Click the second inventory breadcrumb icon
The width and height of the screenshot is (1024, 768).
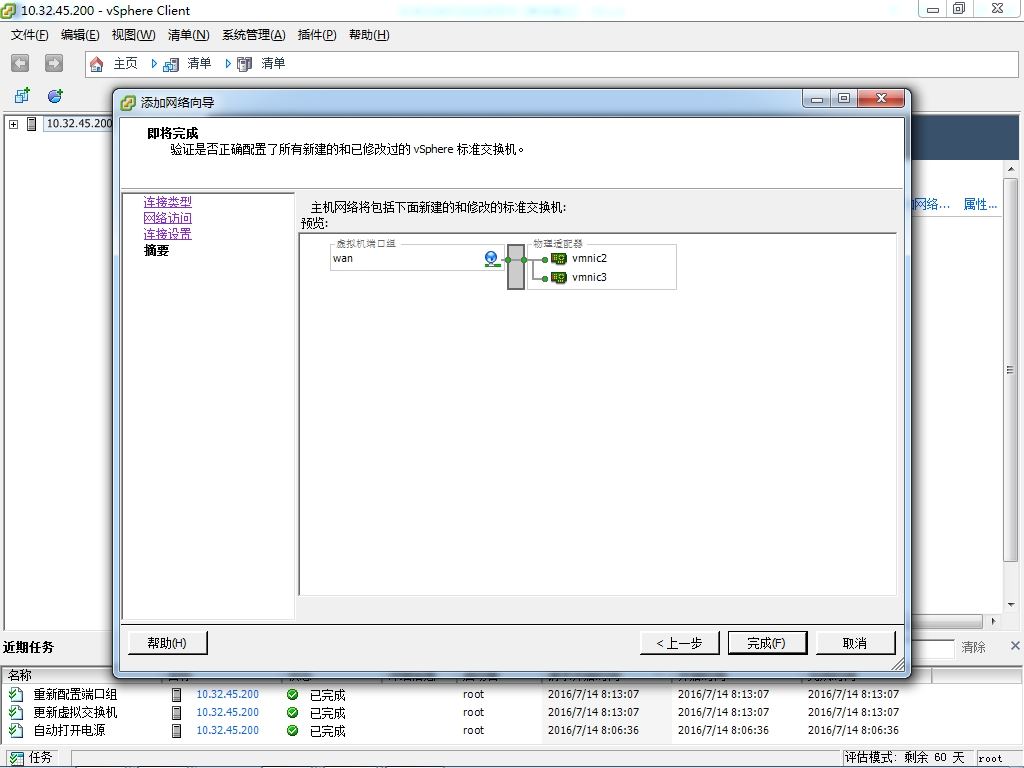(x=245, y=64)
